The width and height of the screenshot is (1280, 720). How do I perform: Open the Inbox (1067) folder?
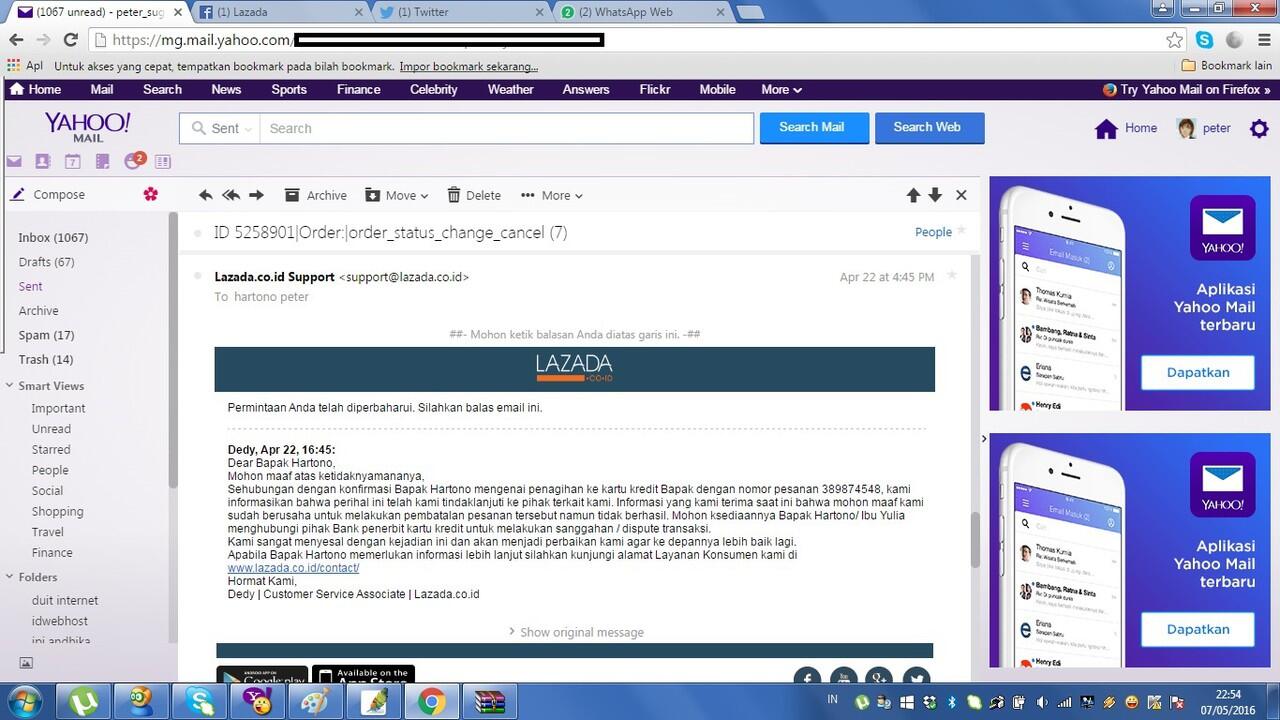[53, 237]
